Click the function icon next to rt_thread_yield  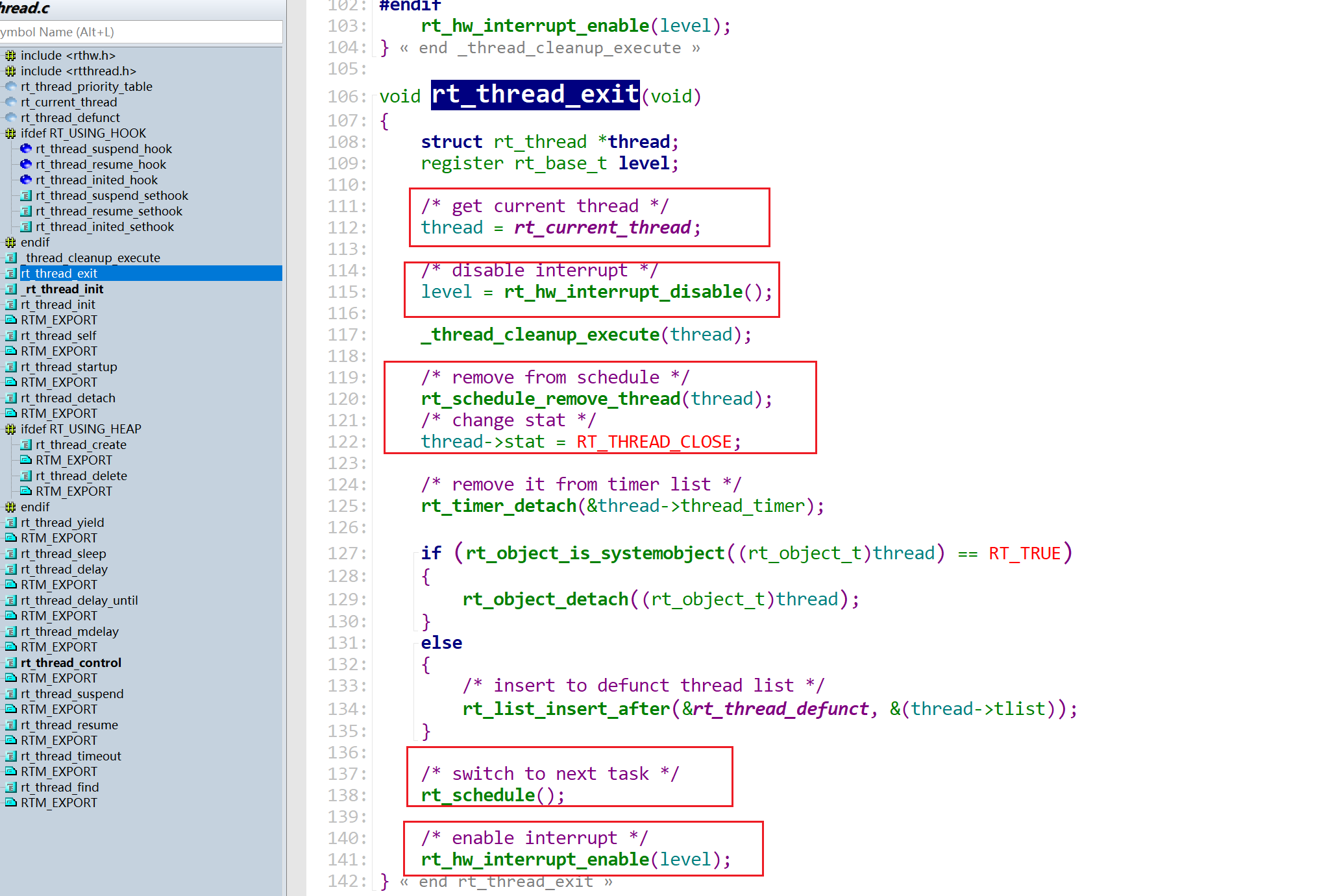(x=10, y=522)
